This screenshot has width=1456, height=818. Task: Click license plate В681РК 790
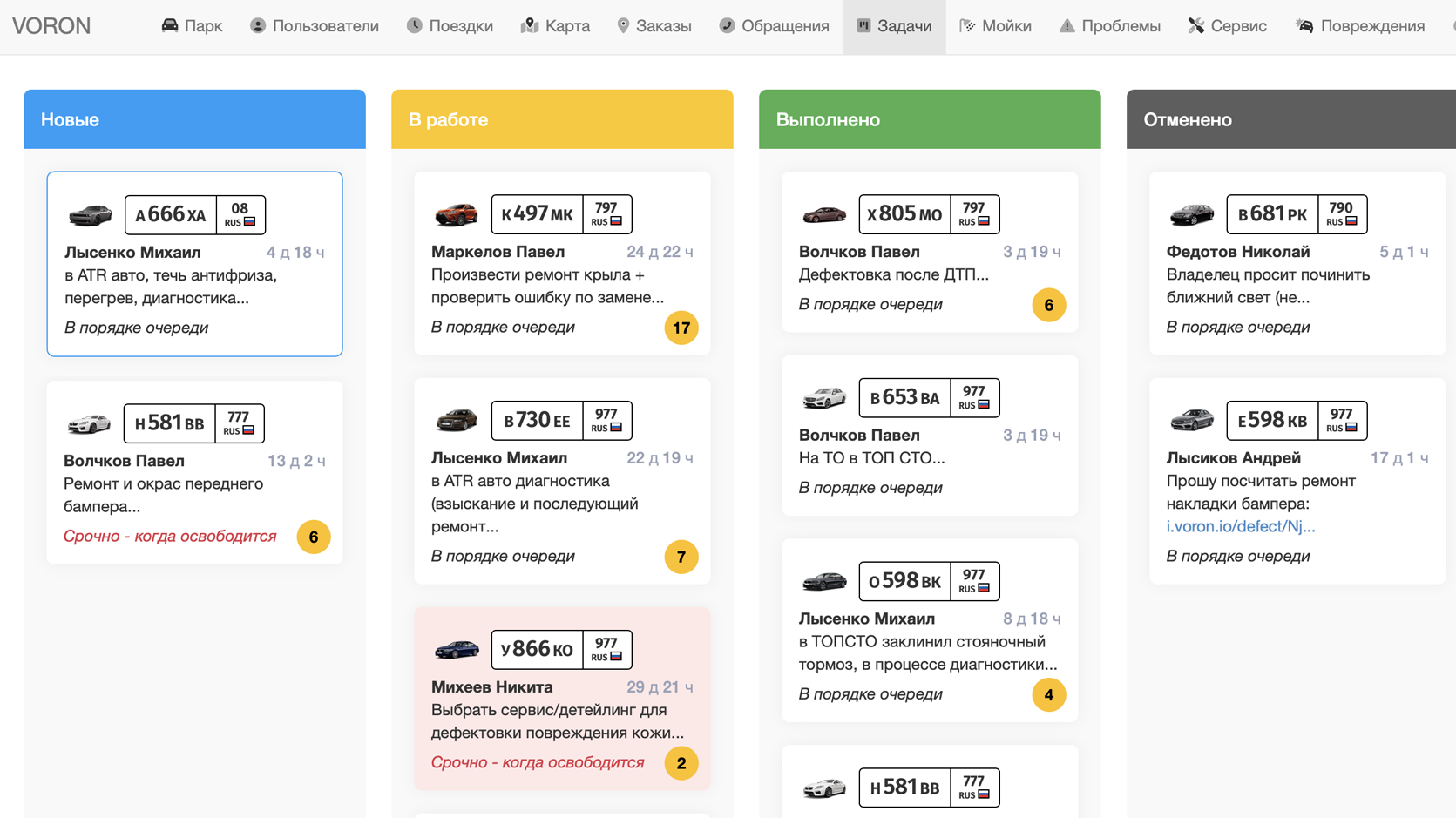[x=1297, y=214]
